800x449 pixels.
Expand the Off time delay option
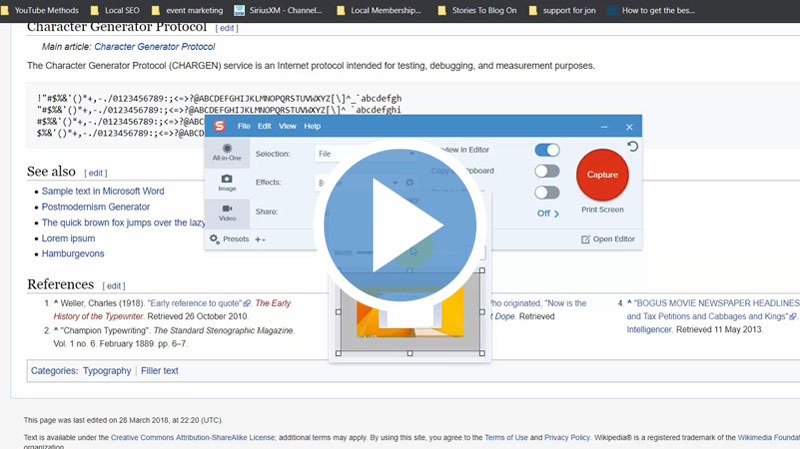(x=548, y=213)
